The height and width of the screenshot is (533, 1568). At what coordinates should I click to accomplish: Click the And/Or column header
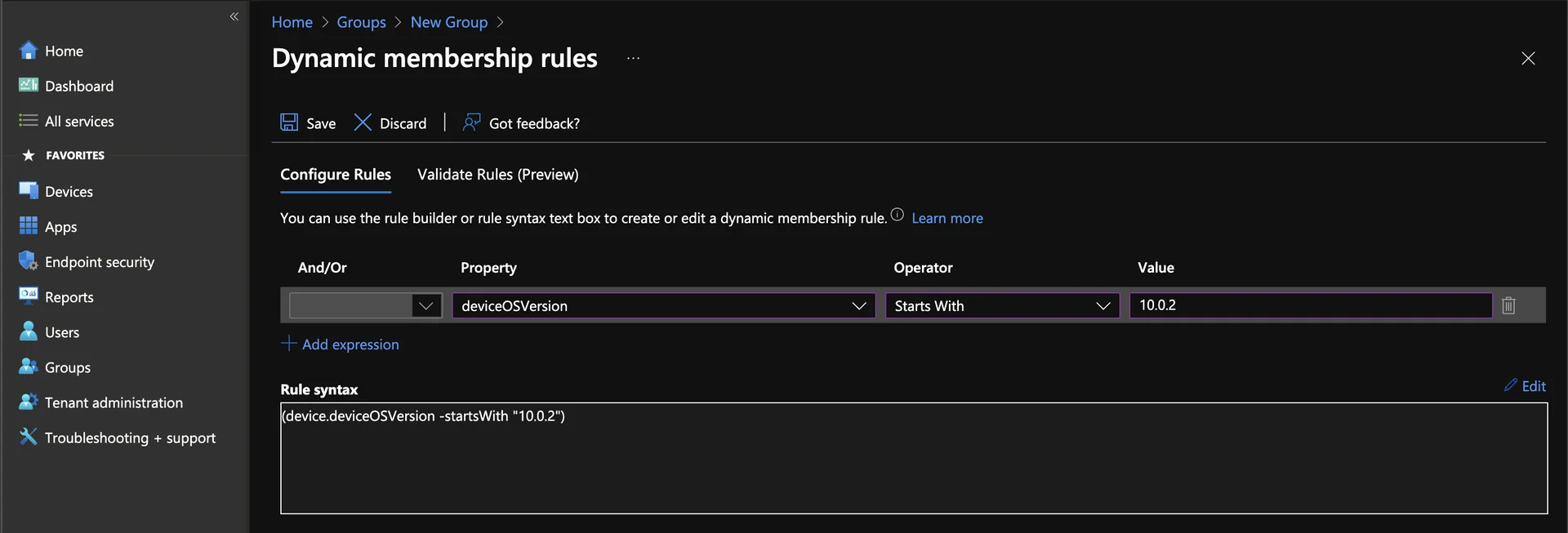(322, 268)
